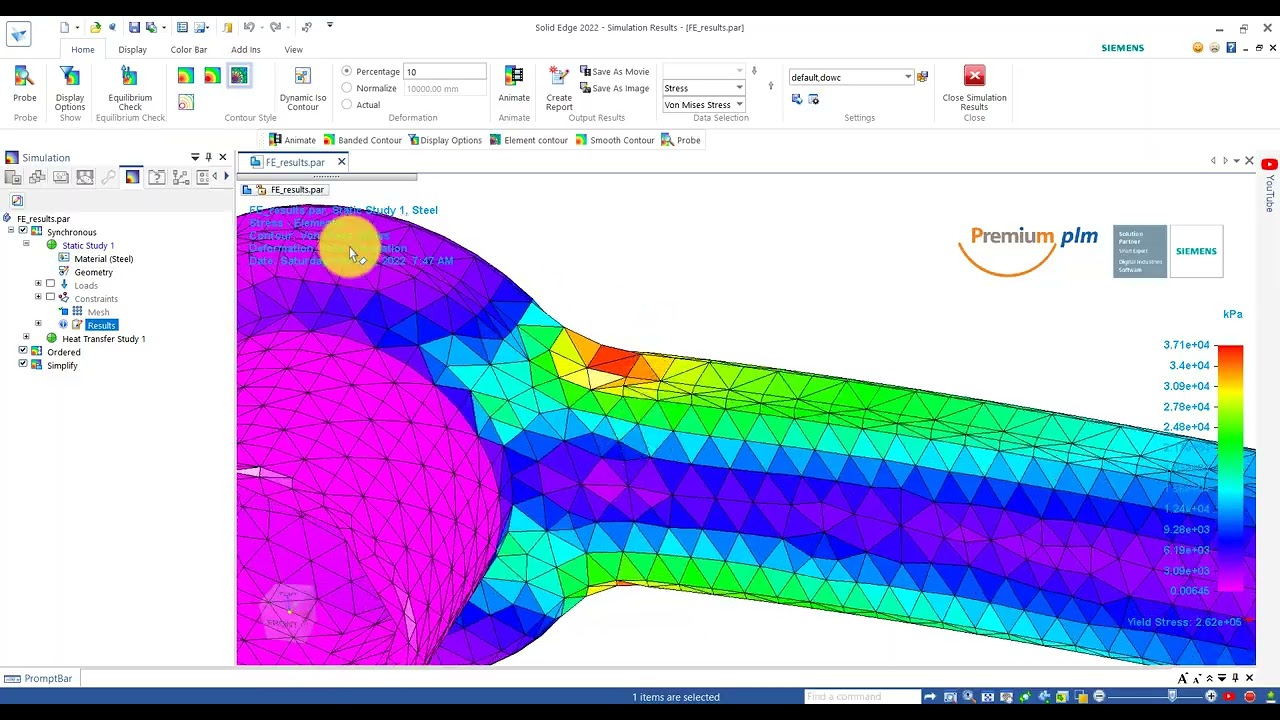Open the Color Bar ribbon tab
Viewport: 1280px width, 720px height.
[189, 49]
